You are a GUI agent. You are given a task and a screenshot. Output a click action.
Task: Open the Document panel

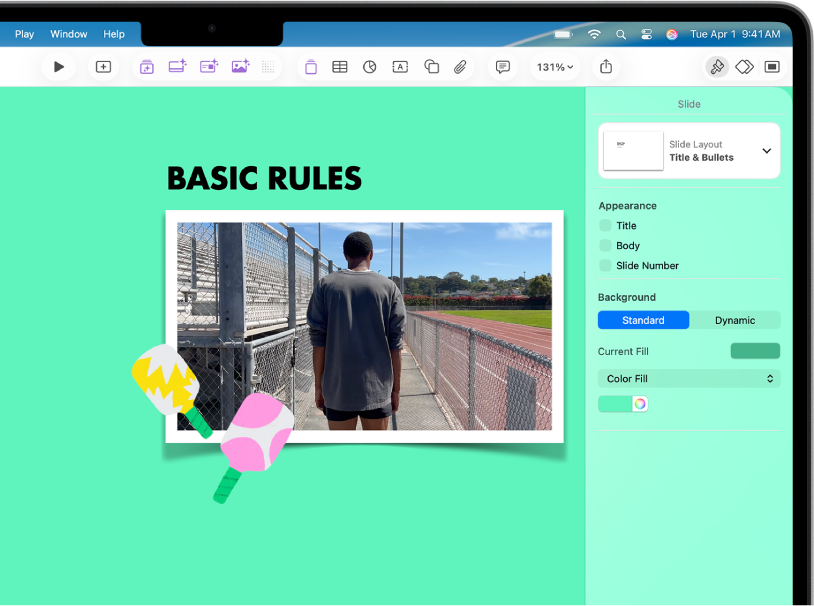tap(773, 66)
